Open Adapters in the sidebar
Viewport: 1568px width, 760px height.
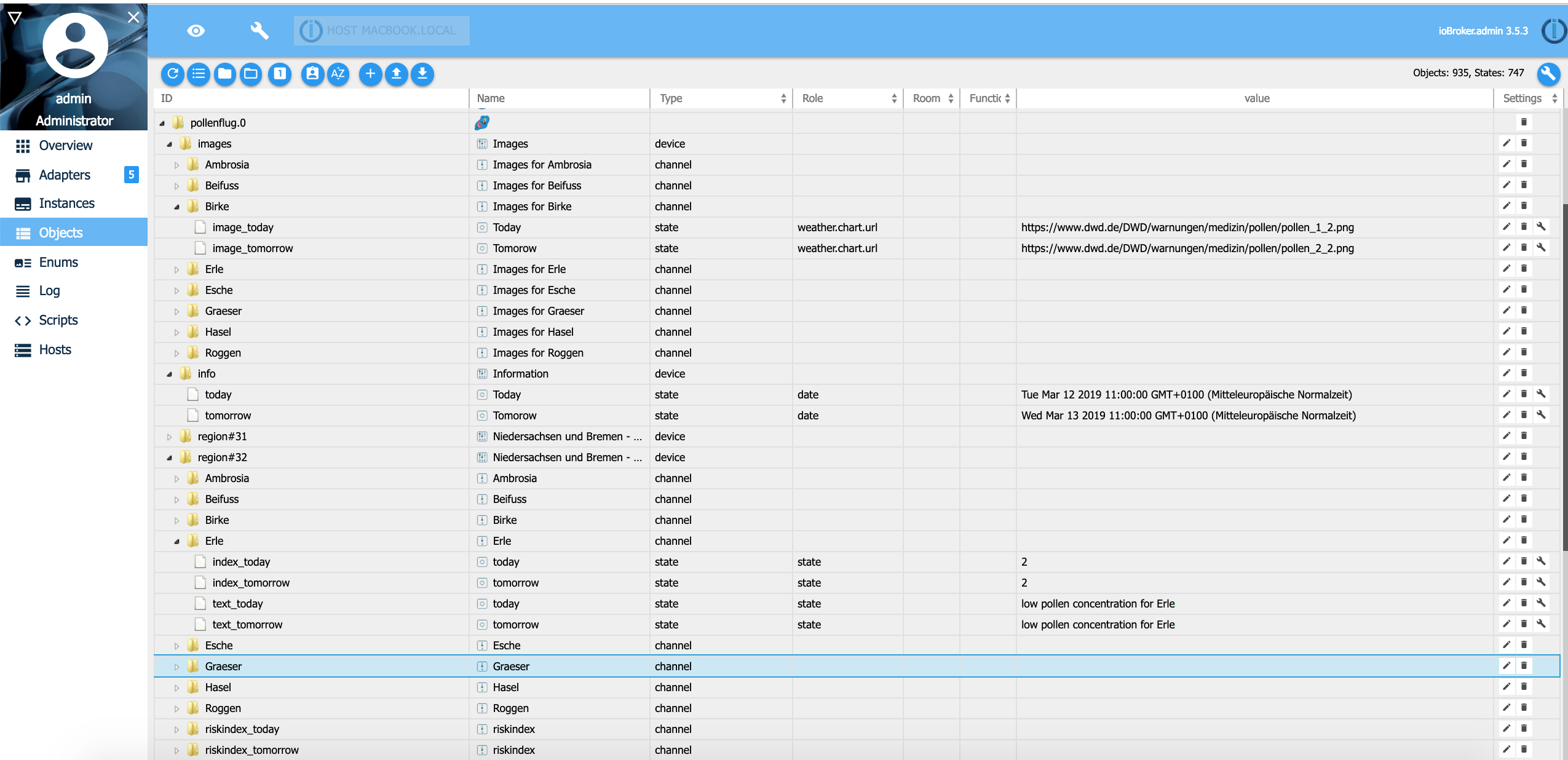click(65, 175)
